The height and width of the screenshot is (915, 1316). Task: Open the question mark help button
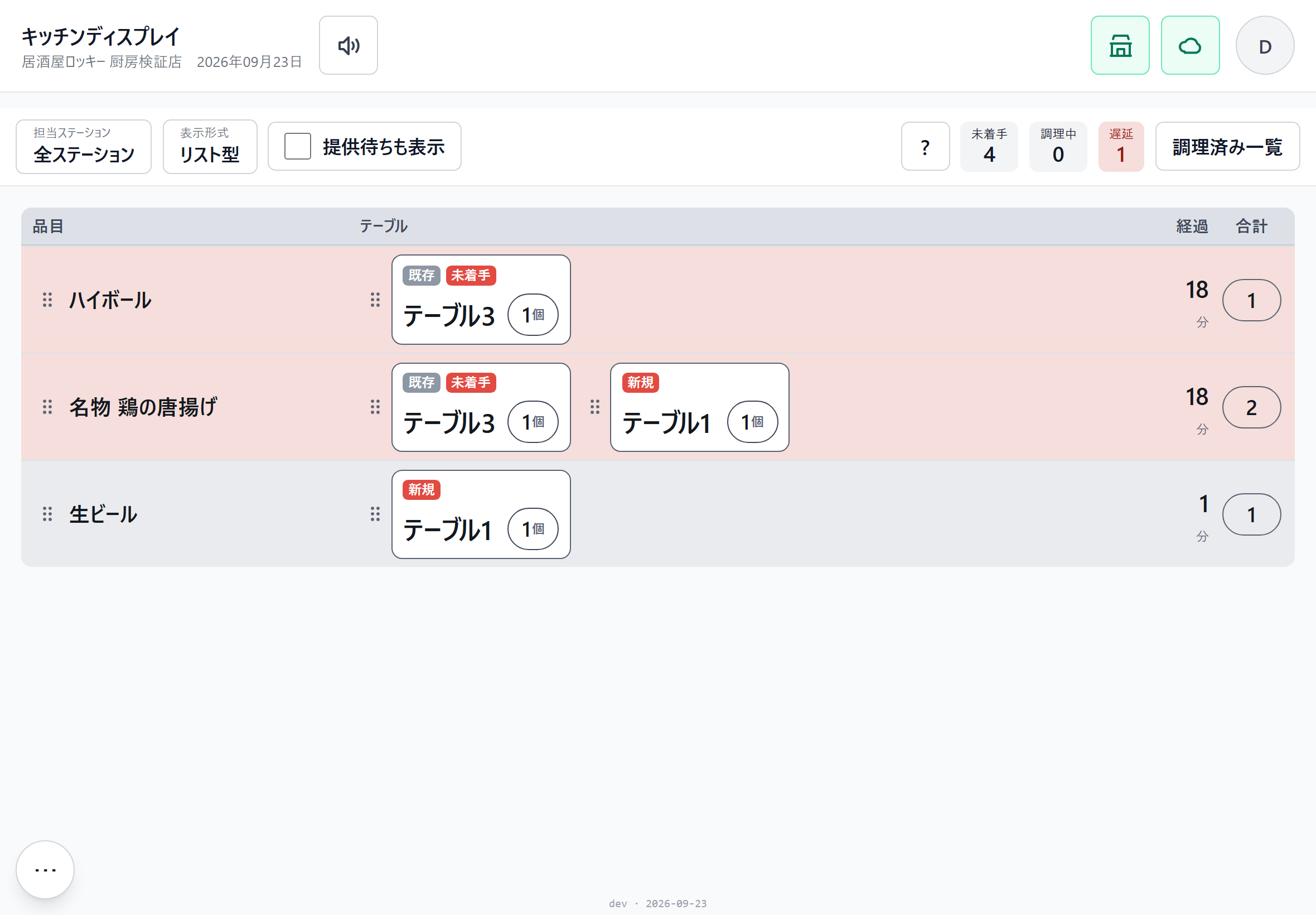[925, 146]
